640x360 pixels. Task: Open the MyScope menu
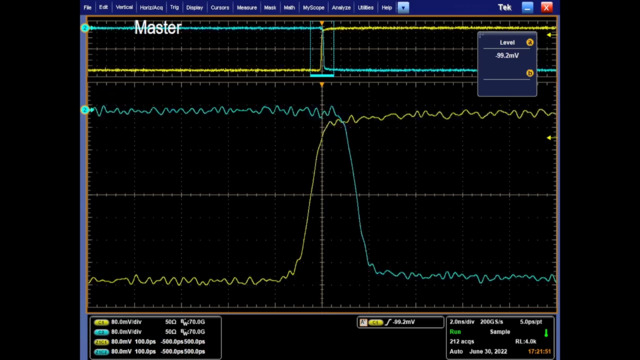[313, 7]
